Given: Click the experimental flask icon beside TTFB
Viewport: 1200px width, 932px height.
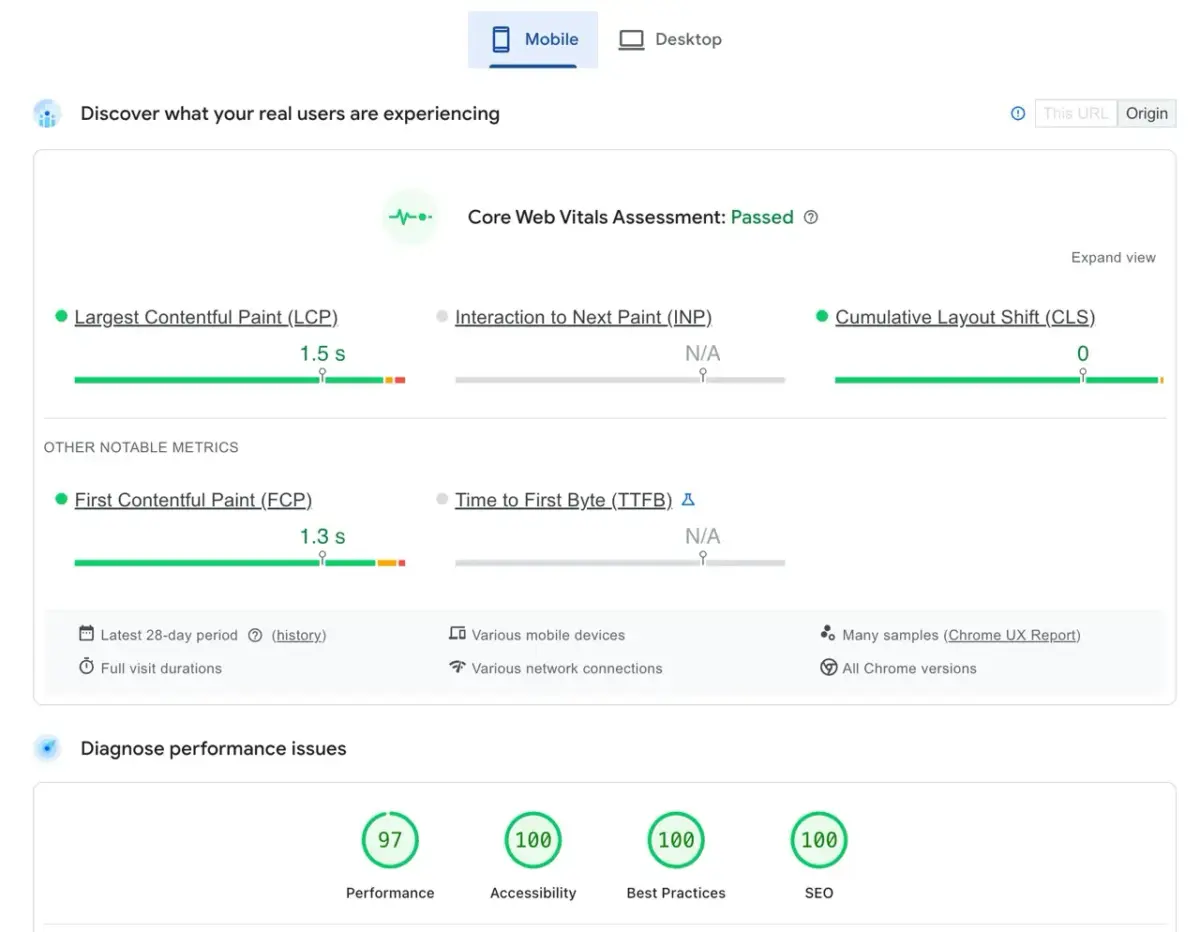Looking at the screenshot, I should [x=688, y=499].
